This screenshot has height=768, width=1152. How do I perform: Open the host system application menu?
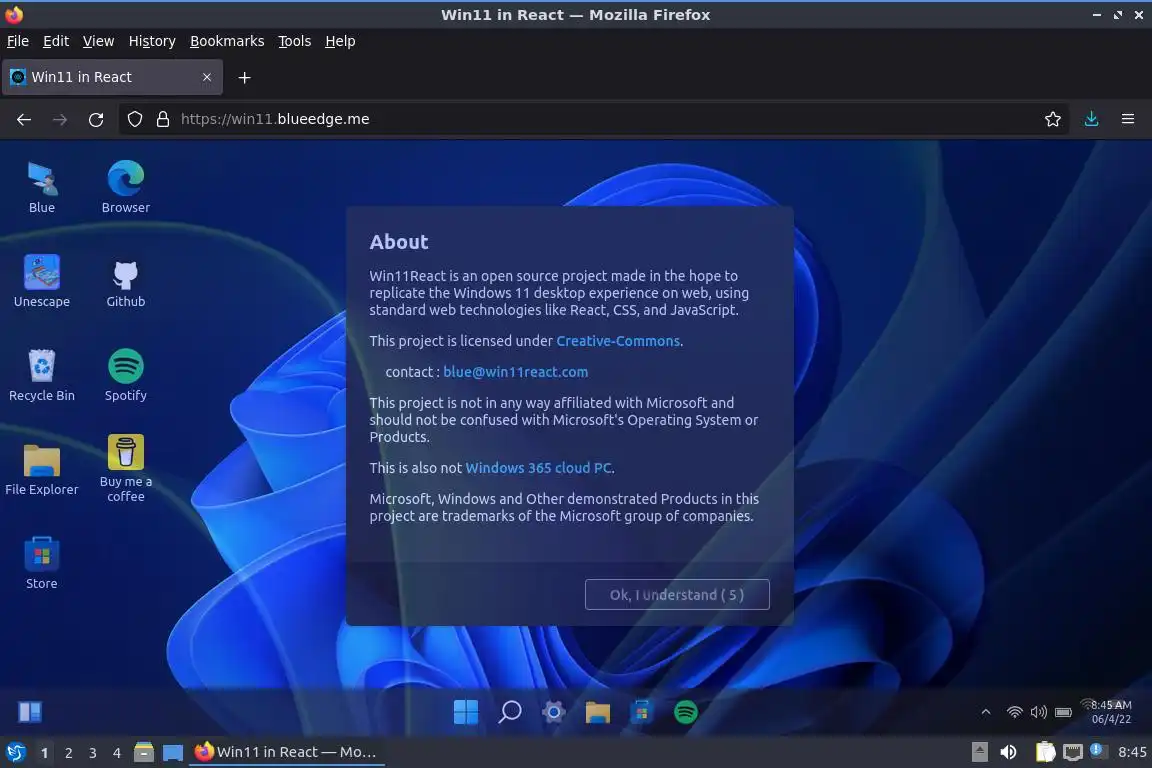point(15,752)
